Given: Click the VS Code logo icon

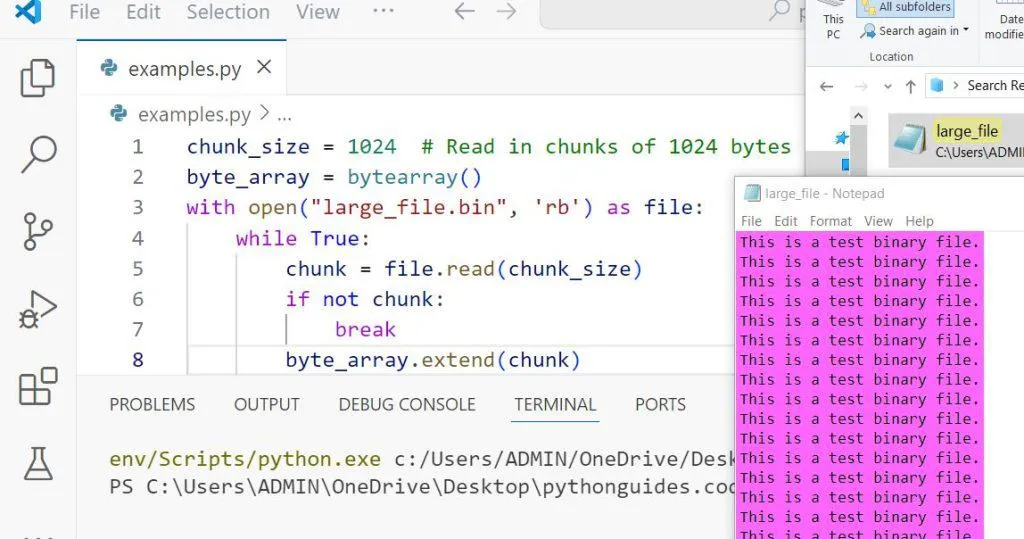Looking at the screenshot, I should 28,13.
